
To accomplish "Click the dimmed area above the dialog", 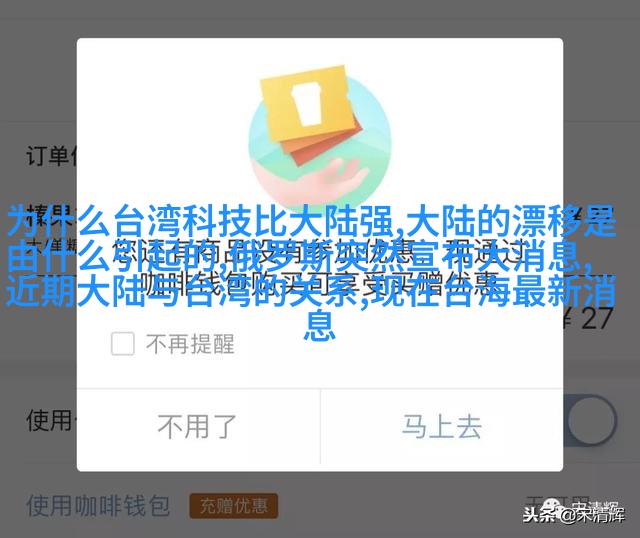I will click(320, 18).
